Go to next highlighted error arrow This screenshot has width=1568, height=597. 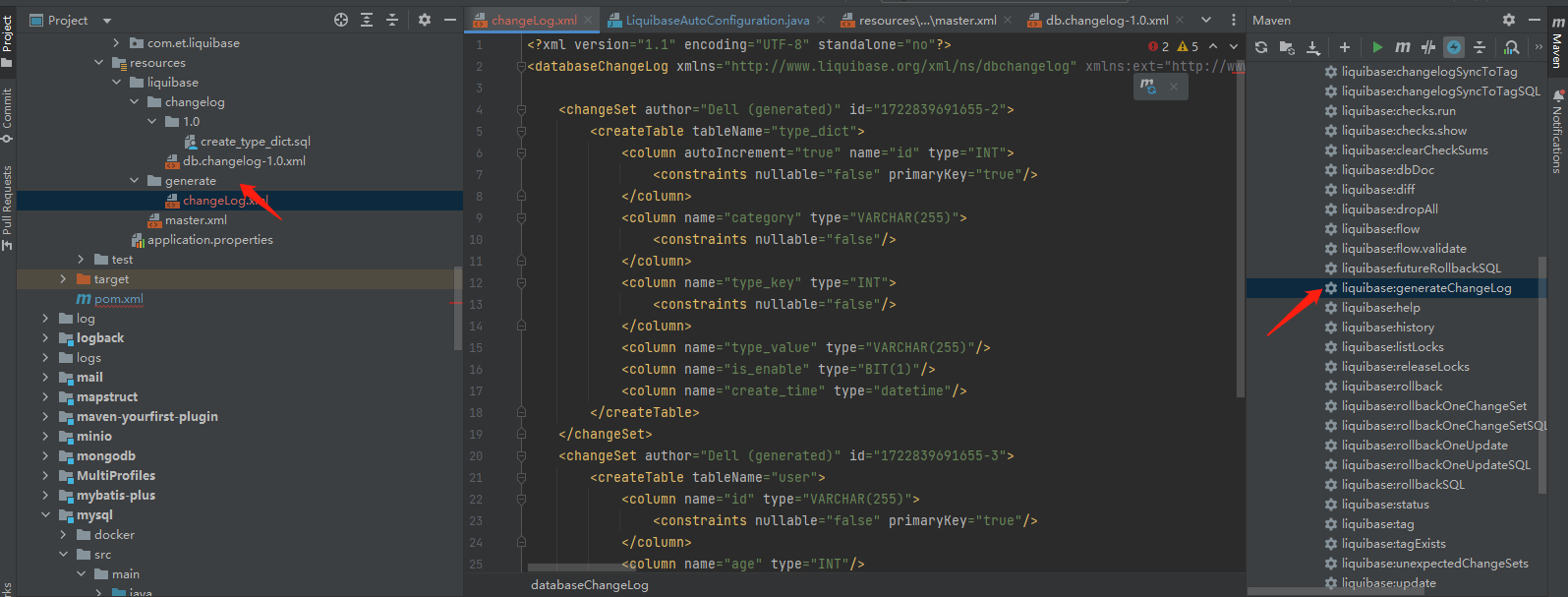pyautogui.click(x=1233, y=46)
